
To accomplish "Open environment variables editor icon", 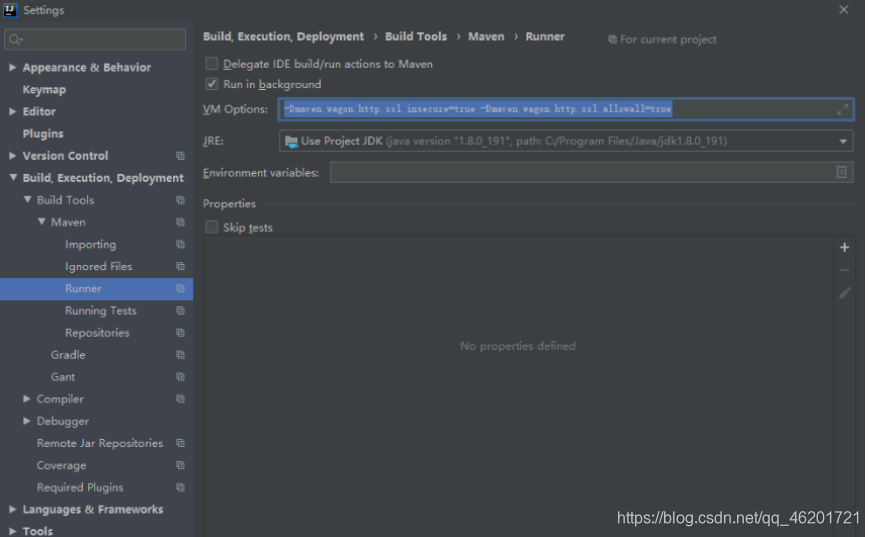I will (841, 172).
